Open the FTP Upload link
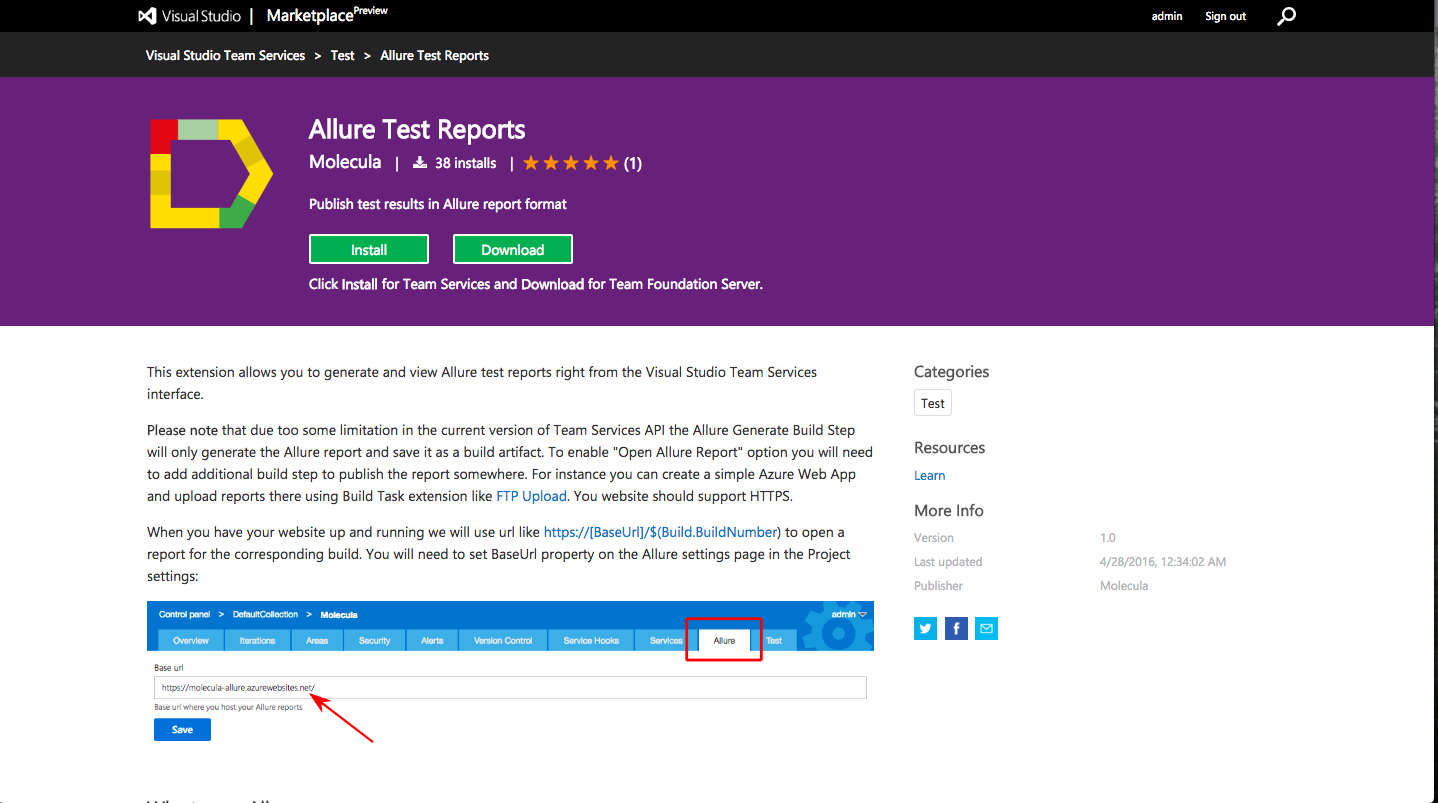The width and height of the screenshot is (1438, 803). tap(531, 496)
